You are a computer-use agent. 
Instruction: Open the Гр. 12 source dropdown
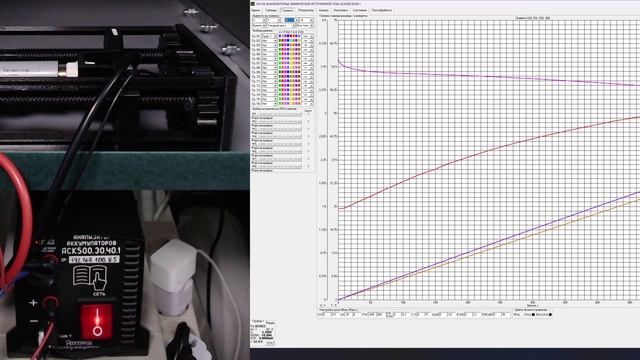pos(269,85)
